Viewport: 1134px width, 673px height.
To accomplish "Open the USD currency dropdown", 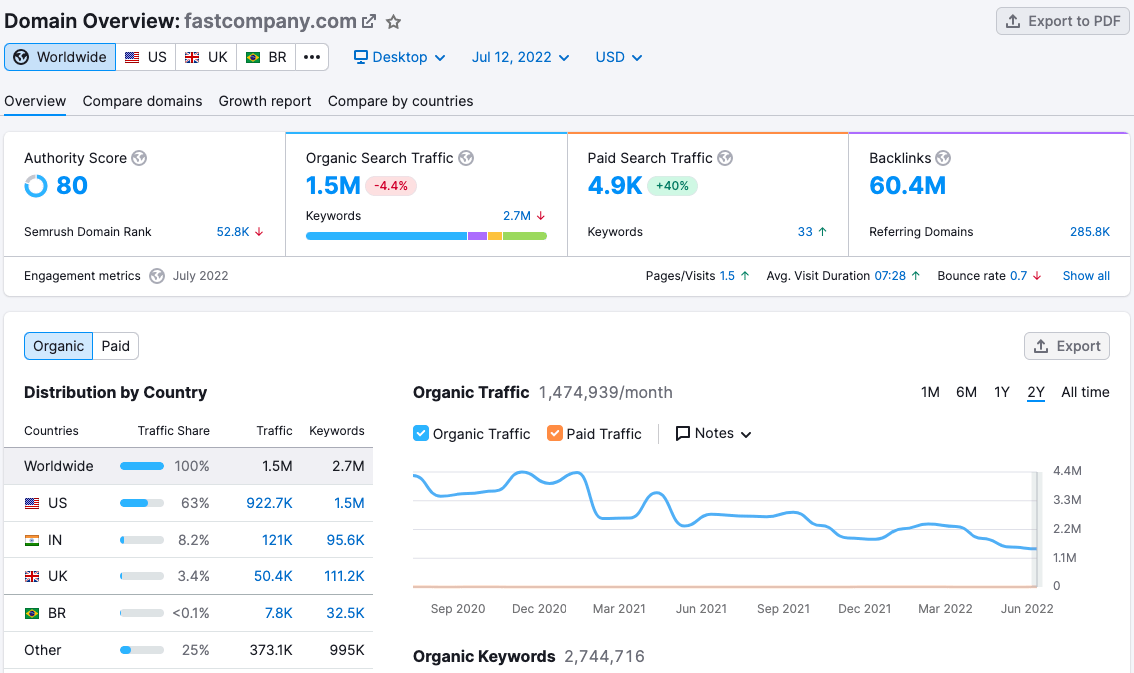I will pos(618,57).
